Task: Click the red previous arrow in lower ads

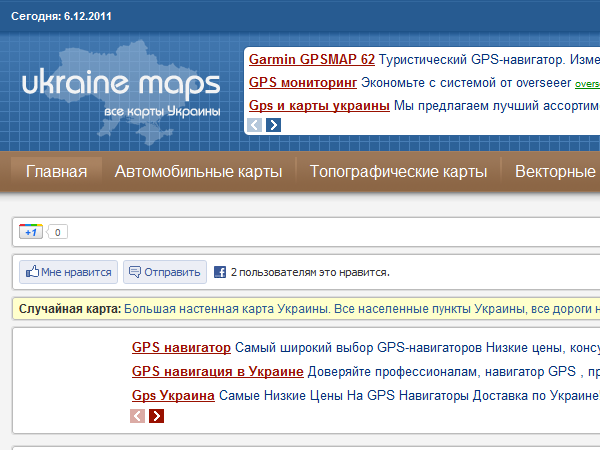Action: (x=137, y=416)
